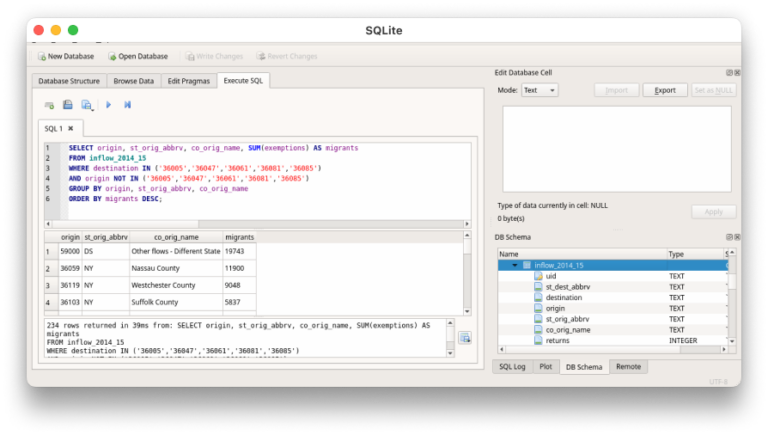Image resolution: width=768 pixels, height=435 pixels.
Task: Select the cell with value 19743
Action: click(x=240, y=251)
